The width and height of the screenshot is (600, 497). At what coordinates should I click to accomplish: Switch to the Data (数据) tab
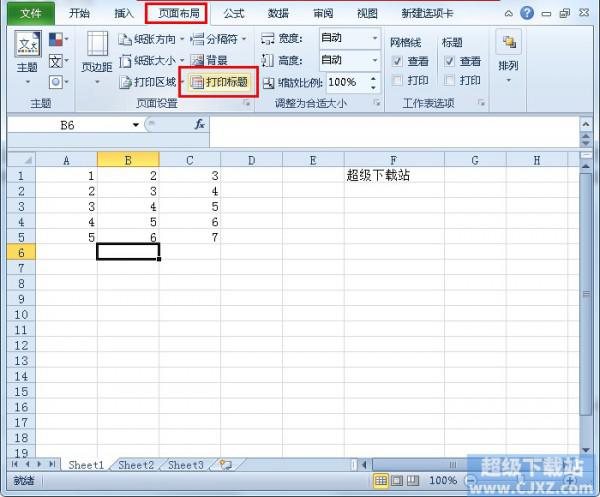point(279,14)
